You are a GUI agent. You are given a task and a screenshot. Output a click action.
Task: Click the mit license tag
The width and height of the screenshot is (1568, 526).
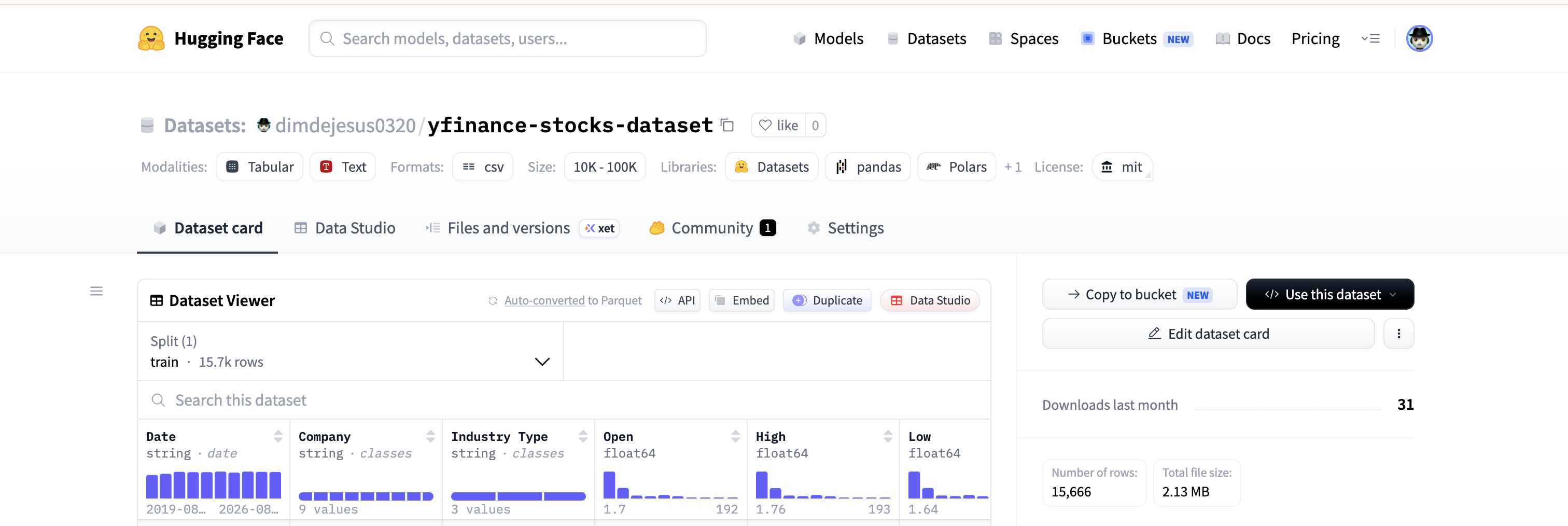(1122, 167)
